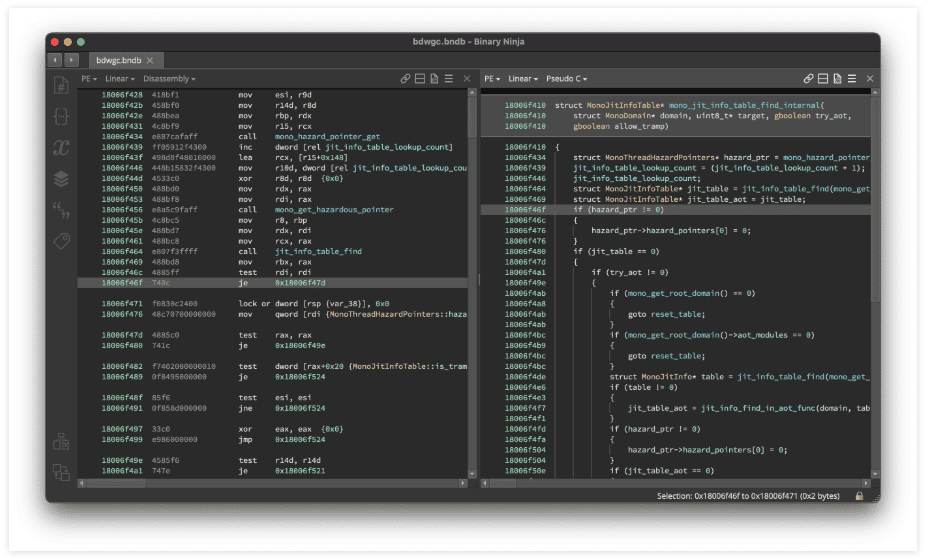Click the sync link icon in Disassembly pane
Screen dimensions: 926x558
point(405,79)
